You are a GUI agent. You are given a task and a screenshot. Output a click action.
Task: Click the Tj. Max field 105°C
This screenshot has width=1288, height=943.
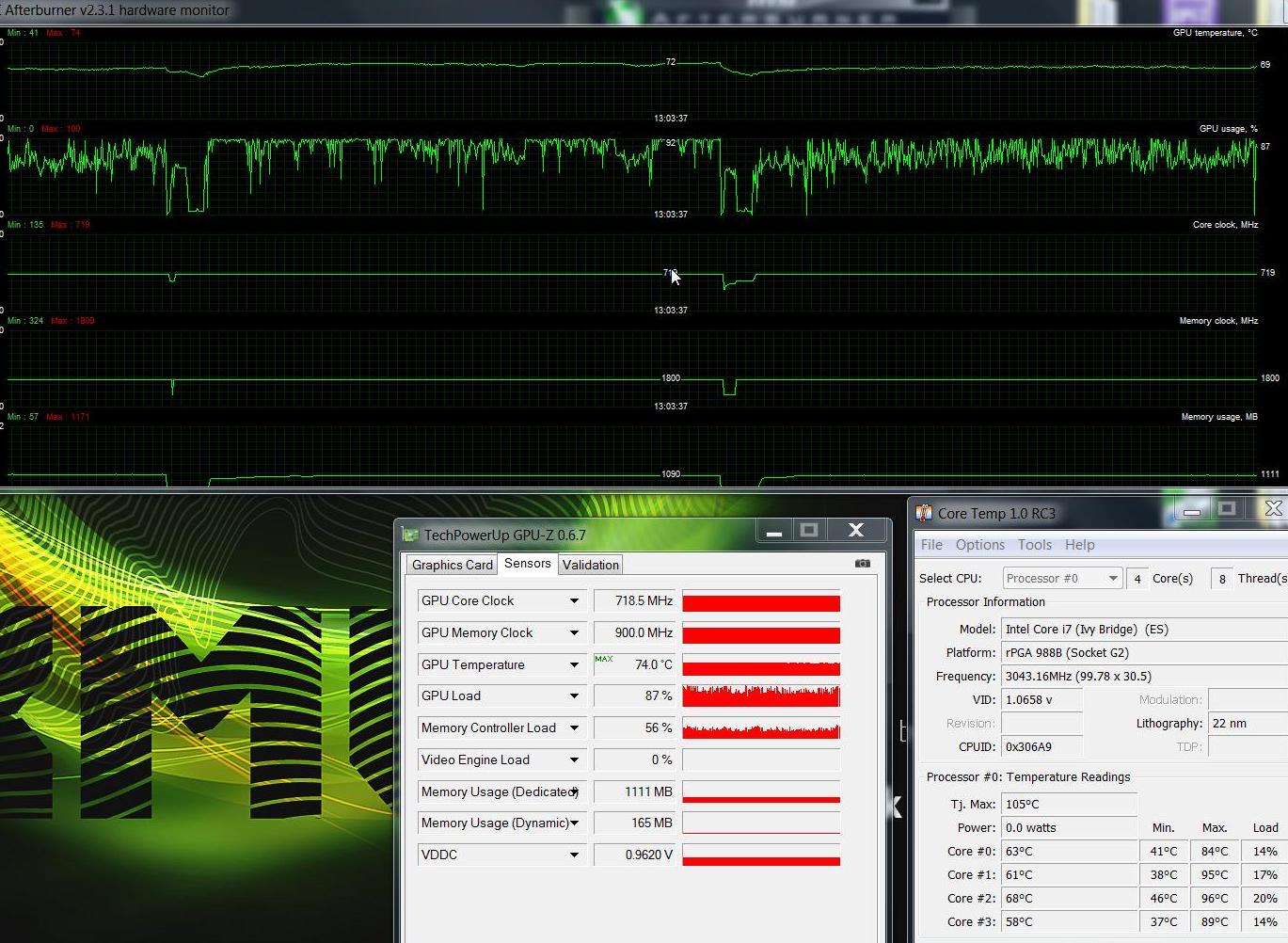[1069, 804]
